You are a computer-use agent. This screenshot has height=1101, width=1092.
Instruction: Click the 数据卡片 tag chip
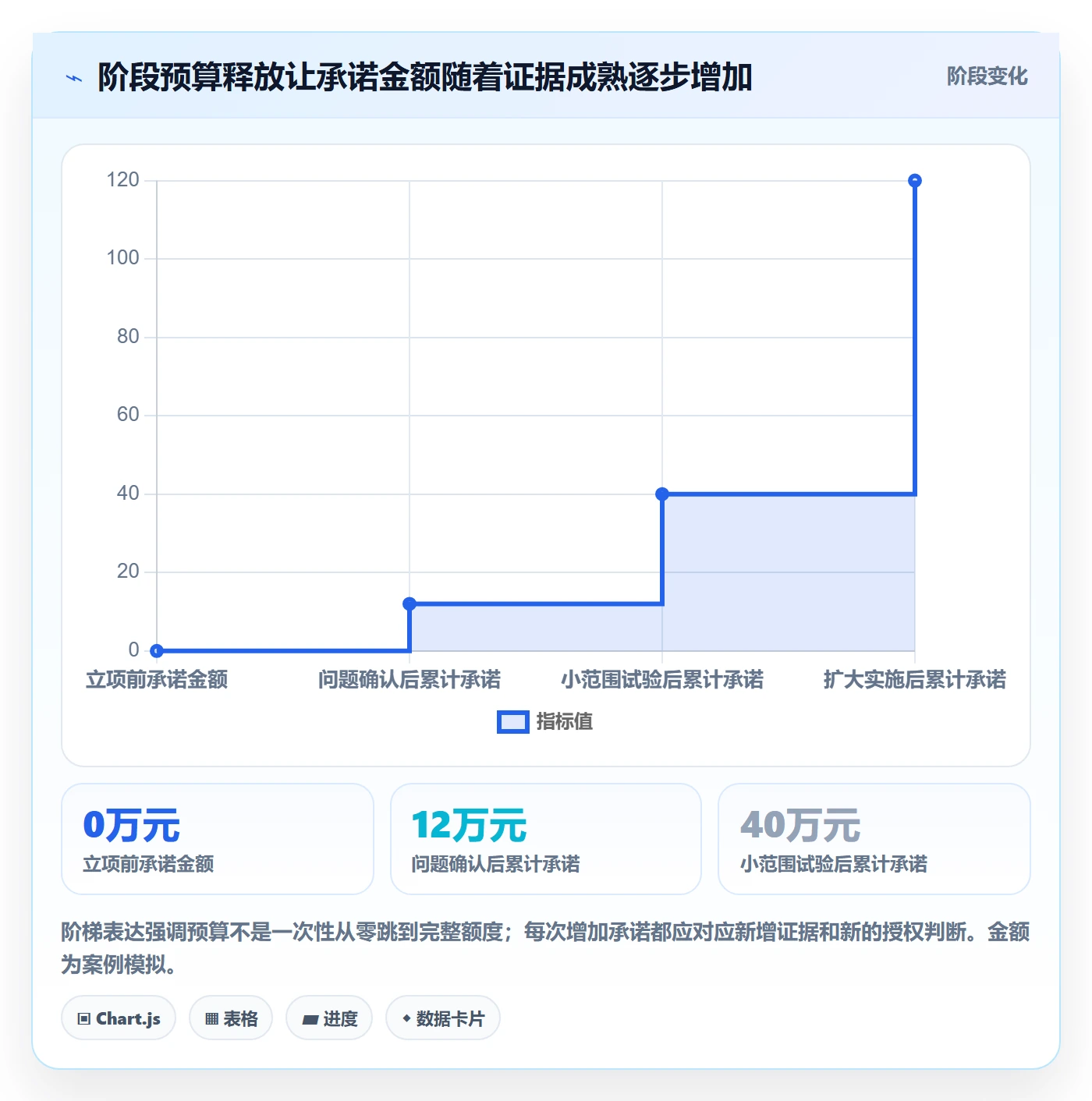click(x=443, y=1018)
